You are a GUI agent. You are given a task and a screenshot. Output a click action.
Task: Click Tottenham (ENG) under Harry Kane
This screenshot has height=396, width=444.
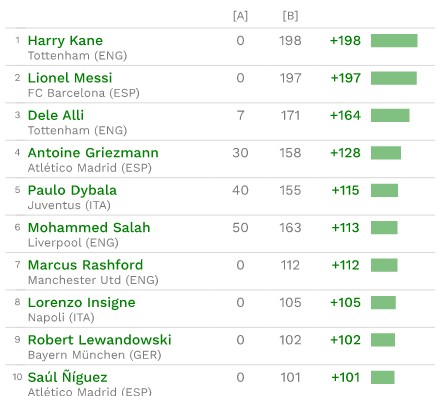tap(78, 56)
